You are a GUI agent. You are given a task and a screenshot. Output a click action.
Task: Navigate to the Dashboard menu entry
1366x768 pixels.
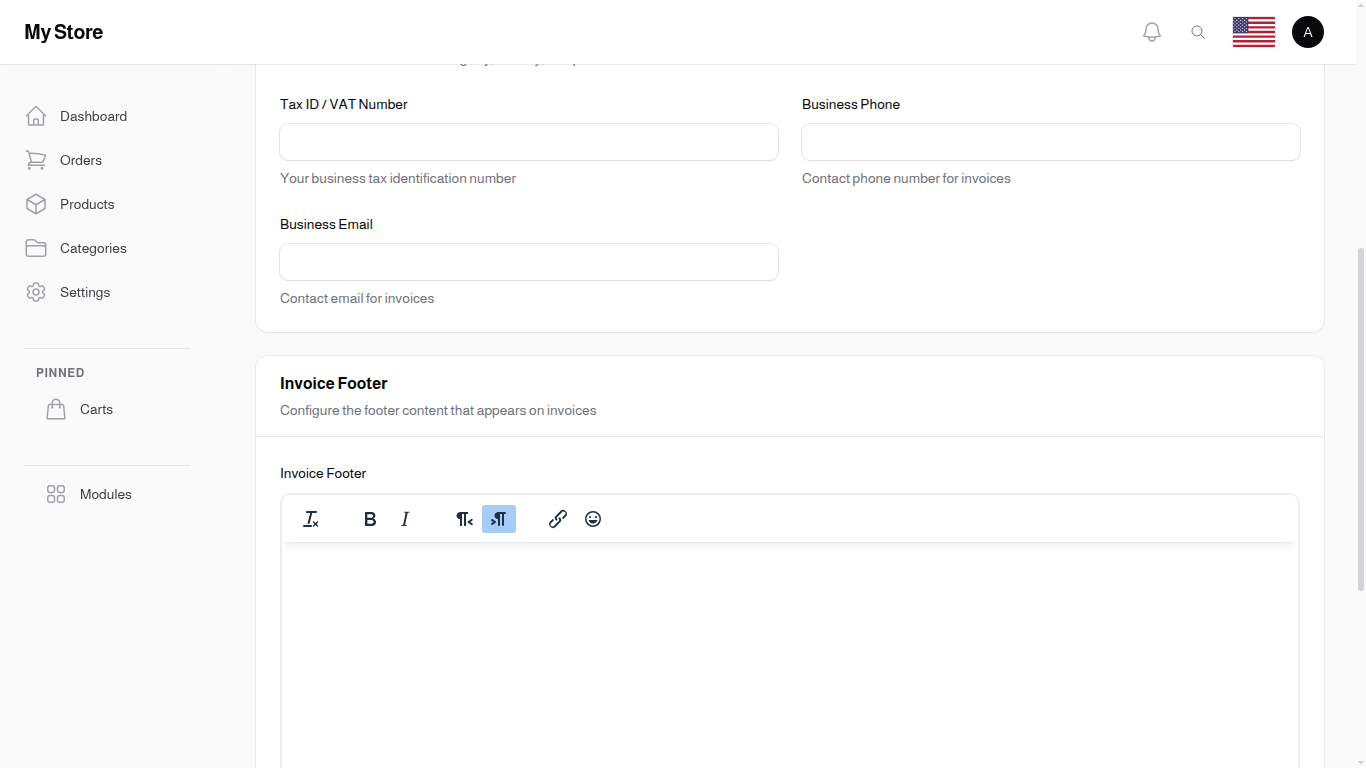93,116
